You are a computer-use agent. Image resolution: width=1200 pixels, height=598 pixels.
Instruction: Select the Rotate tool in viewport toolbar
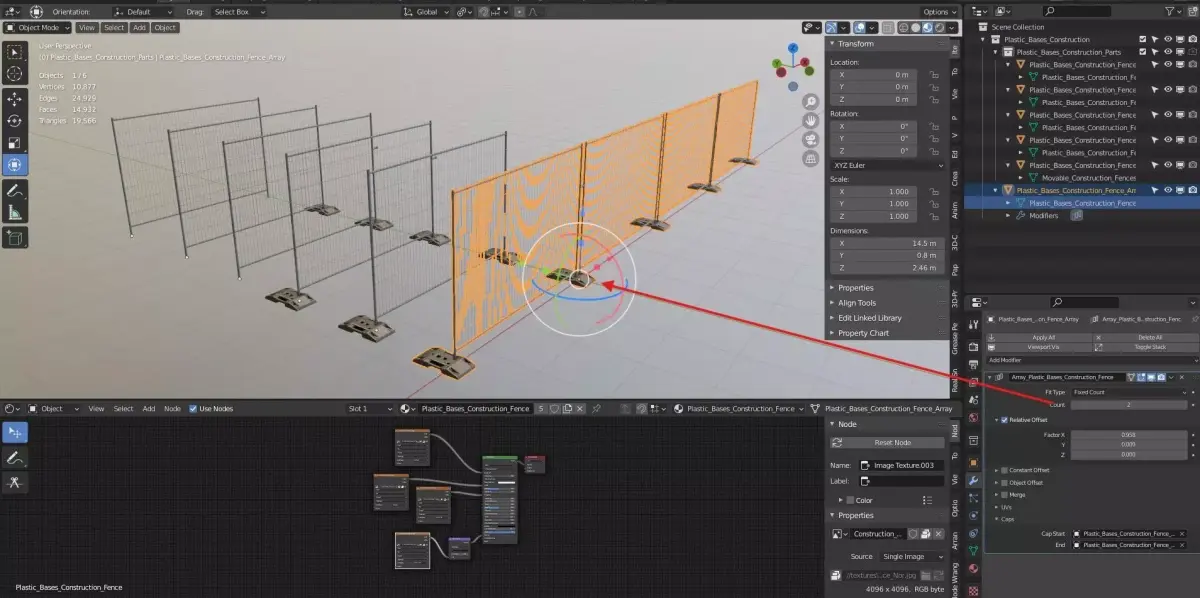coord(15,121)
